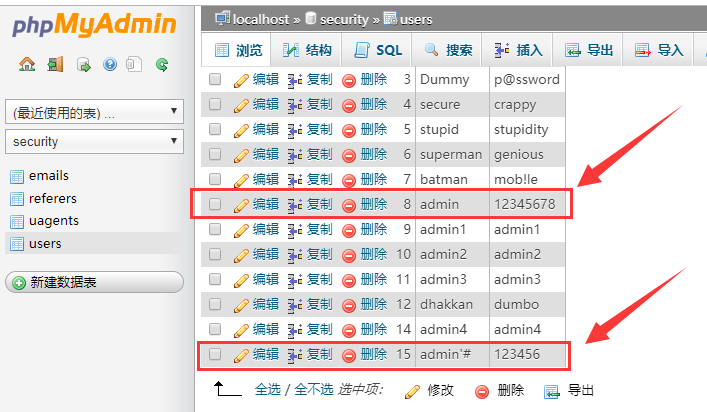Screen dimensions: 707x412
Task: Expand the security database dropdown
Action: click(94, 142)
